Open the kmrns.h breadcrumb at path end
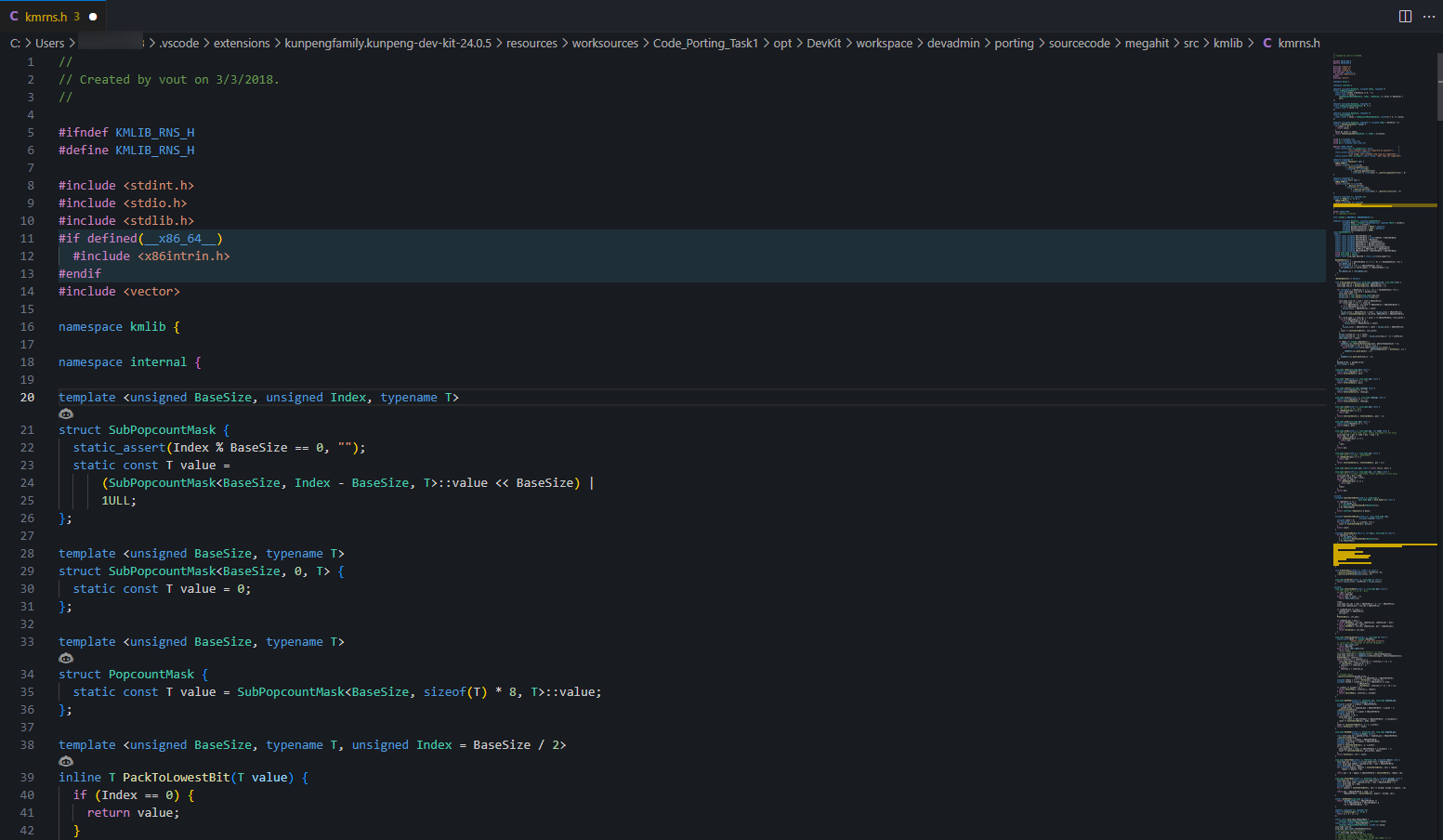1443x840 pixels. pos(1298,43)
